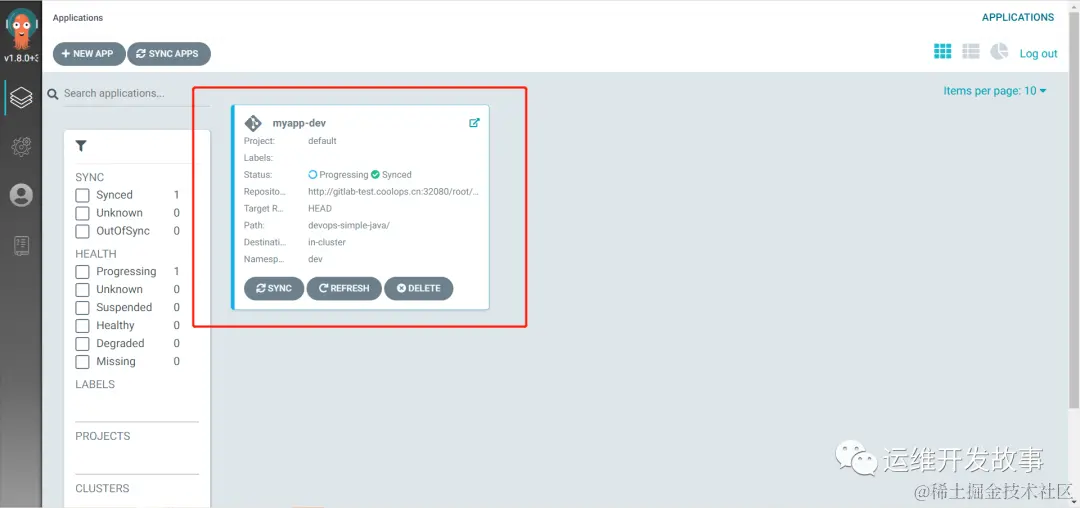Screen dimensions: 1080x508
Task: Click the Applications breadcrumb
Action: (78, 18)
